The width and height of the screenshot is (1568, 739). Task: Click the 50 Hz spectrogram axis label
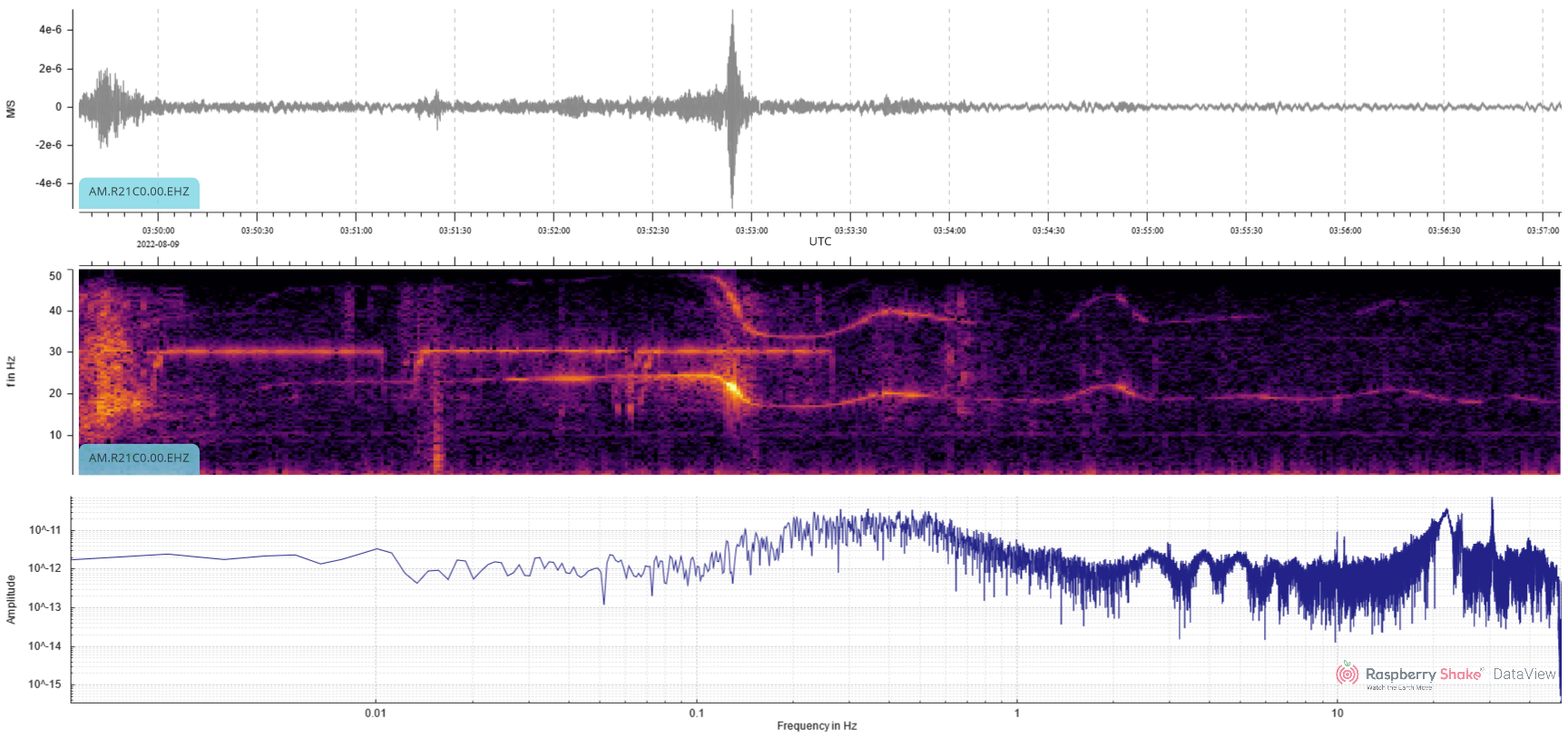[55, 276]
